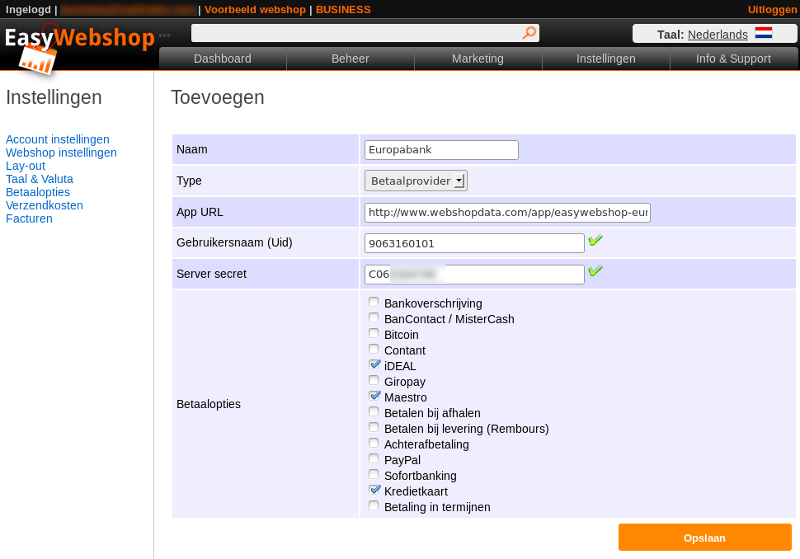The width and height of the screenshot is (800, 559).
Task: Click the green checkmark beside Server secret
Action: click(595, 271)
